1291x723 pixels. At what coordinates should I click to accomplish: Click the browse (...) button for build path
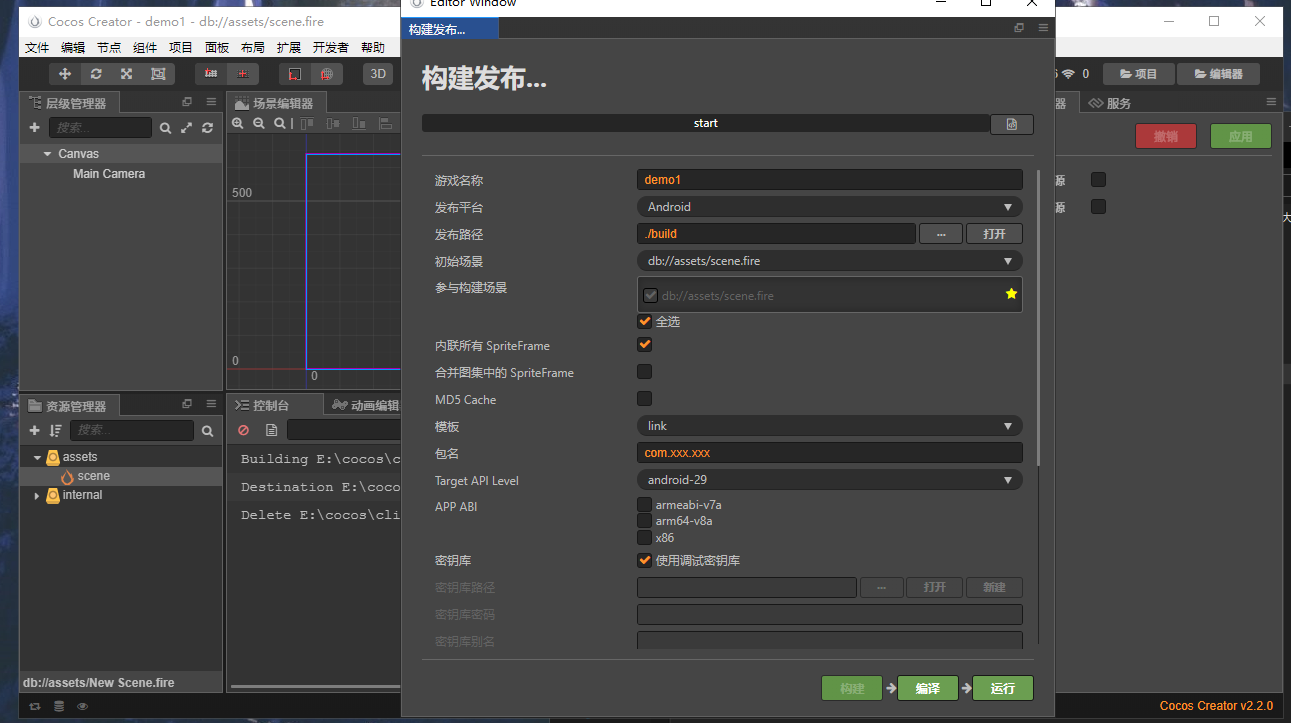click(941, 234)
